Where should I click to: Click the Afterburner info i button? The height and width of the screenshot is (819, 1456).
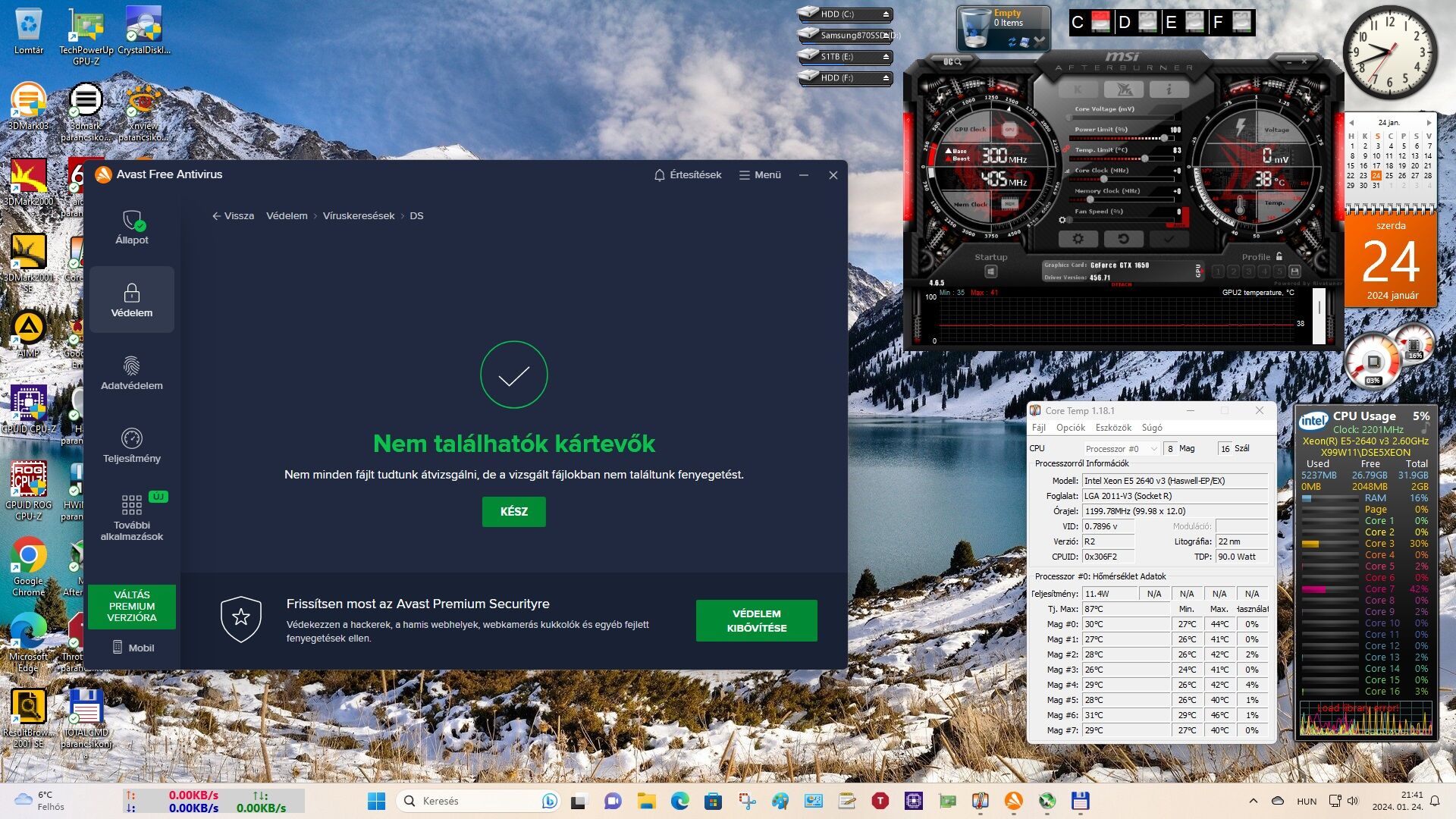click(1169, 89)
